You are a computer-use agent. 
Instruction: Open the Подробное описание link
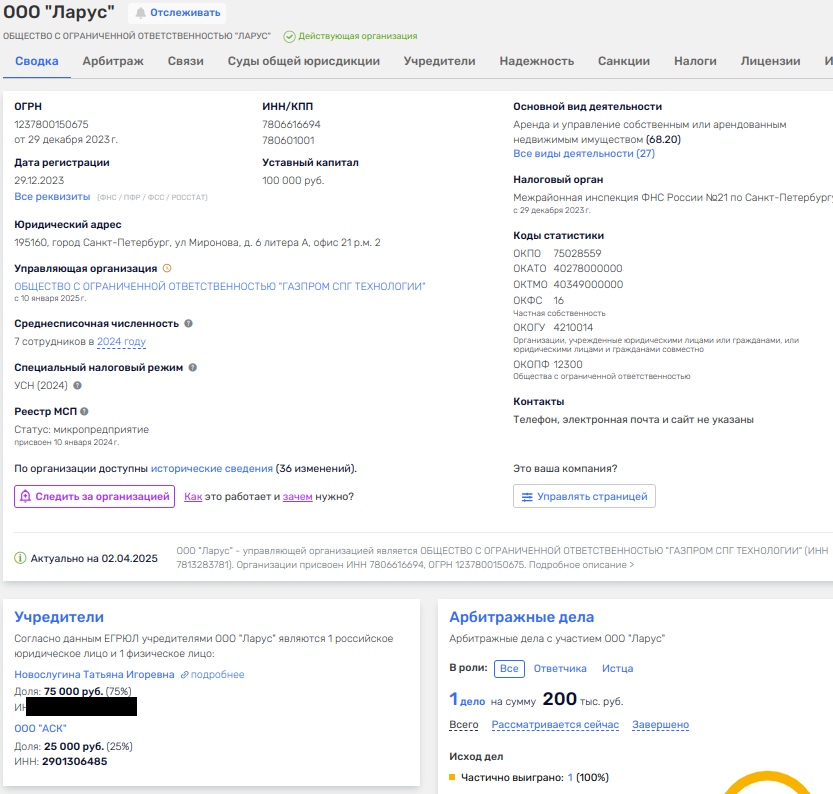coord(581,565)
